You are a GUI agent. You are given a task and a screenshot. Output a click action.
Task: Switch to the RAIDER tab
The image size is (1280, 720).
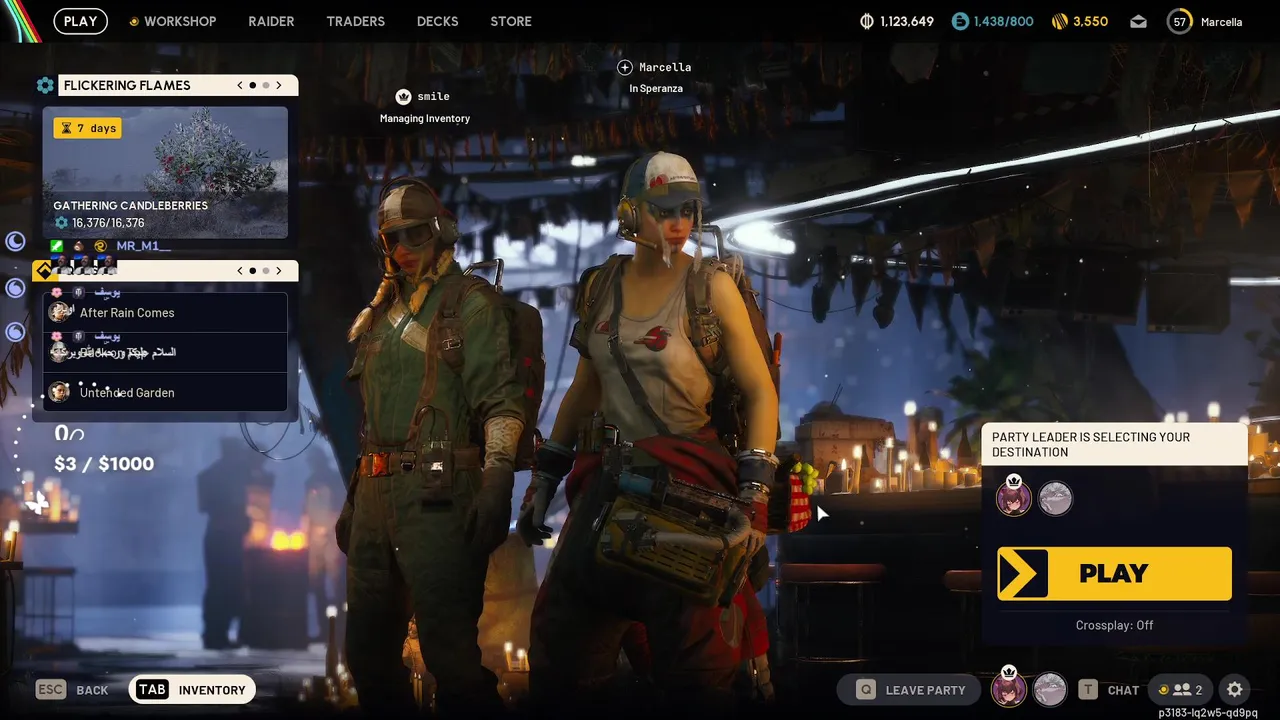(x=271, y=21)
